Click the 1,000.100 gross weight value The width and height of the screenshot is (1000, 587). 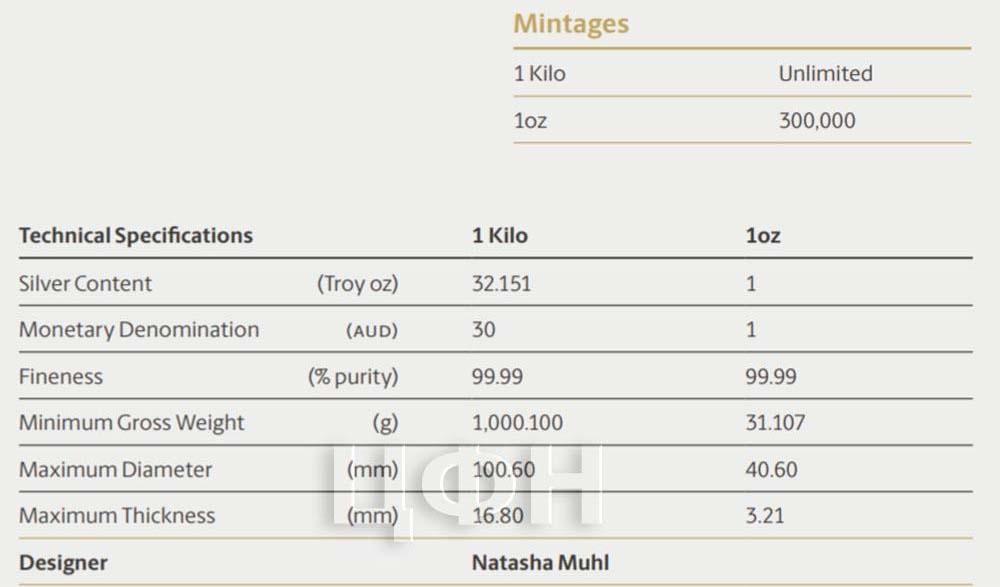coord(517,422)
